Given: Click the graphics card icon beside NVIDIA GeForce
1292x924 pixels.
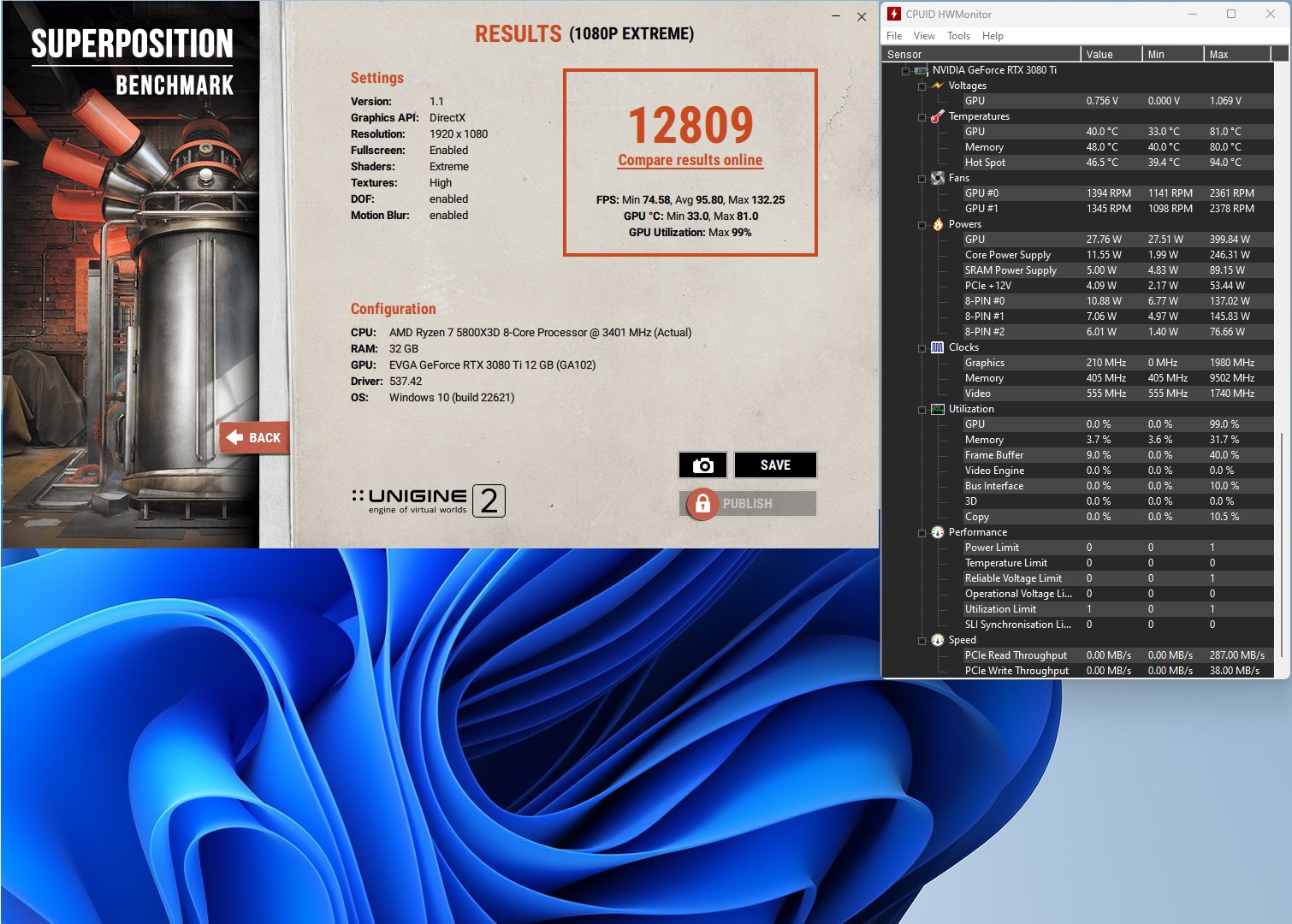Looking at the screenshot, I should (922, 70).
